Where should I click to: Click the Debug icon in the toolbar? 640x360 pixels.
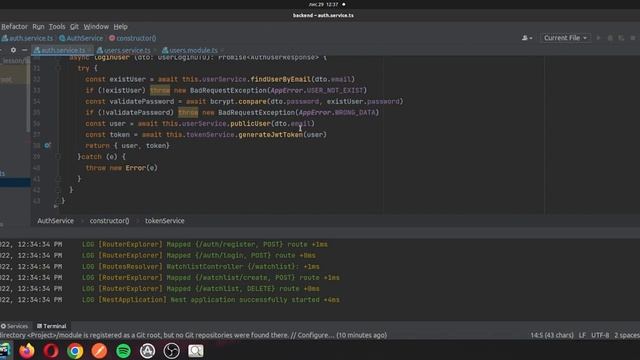click(610, 38)
